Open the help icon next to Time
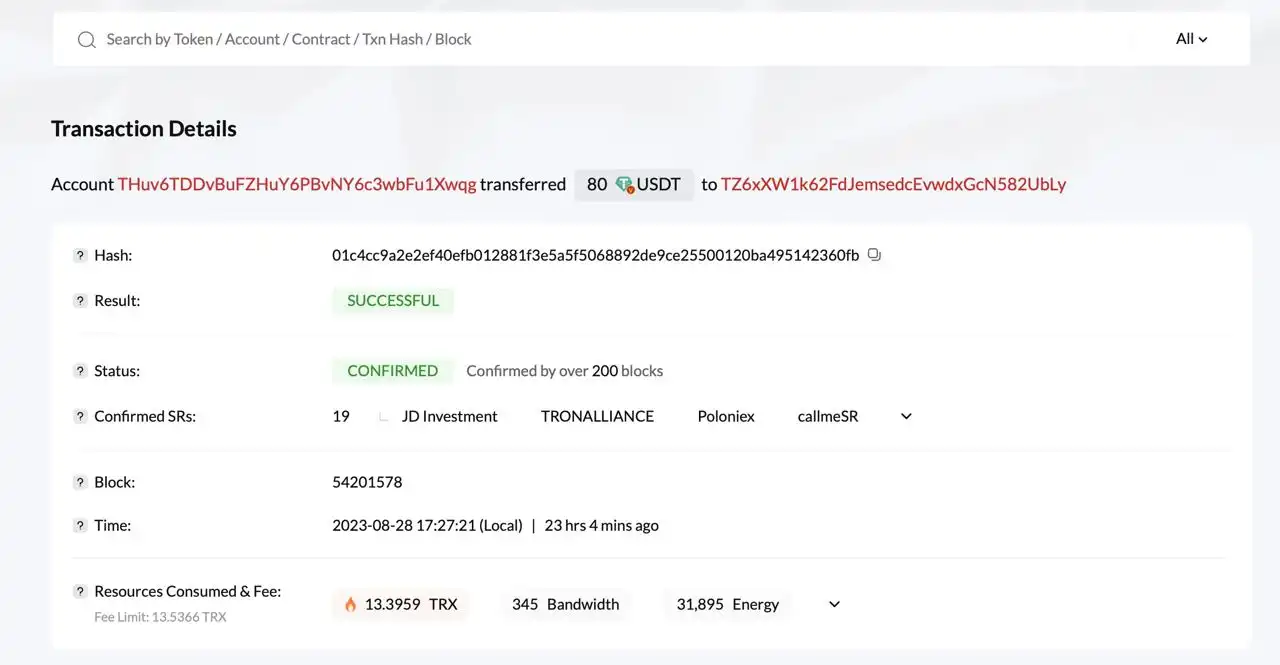This screenshot has width=1280, height=665. [x=80, y=526]
